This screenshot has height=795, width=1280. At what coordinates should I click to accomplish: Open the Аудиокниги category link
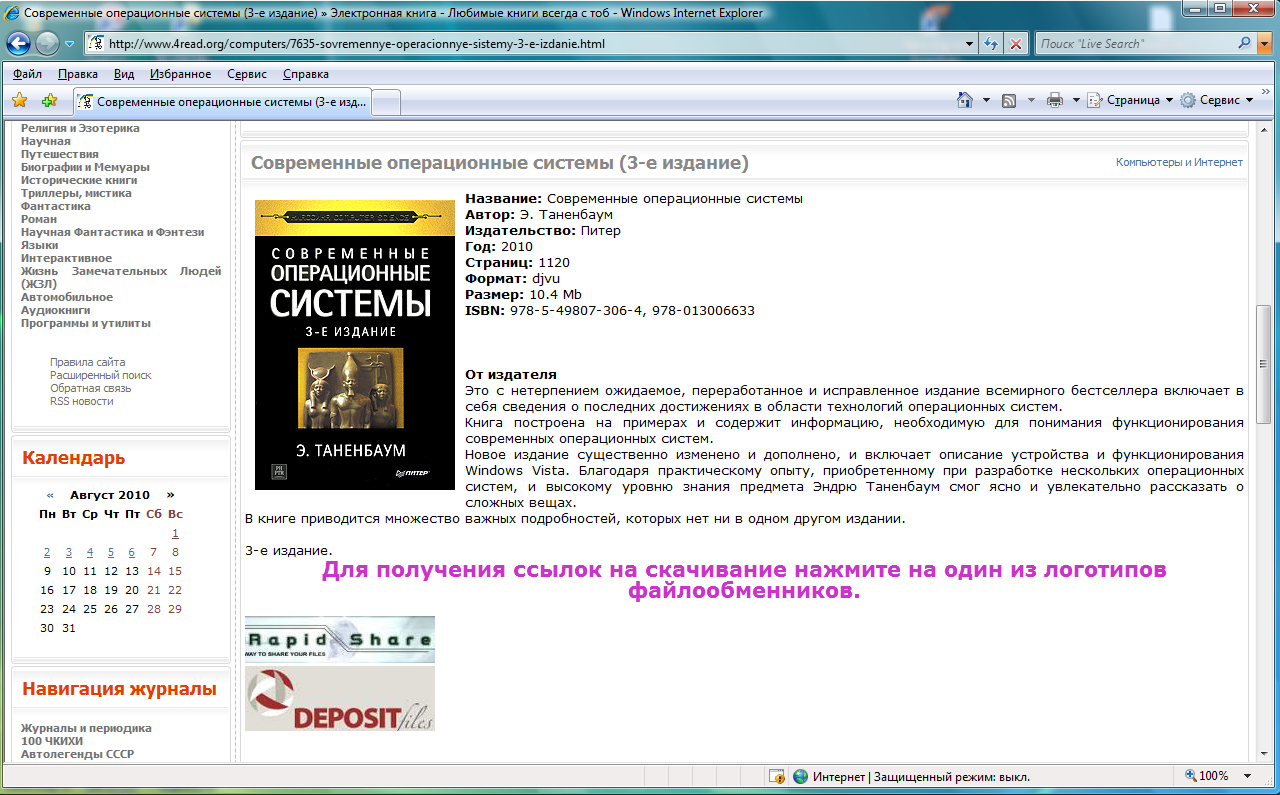pyautogui.click(x=56, y=310)
